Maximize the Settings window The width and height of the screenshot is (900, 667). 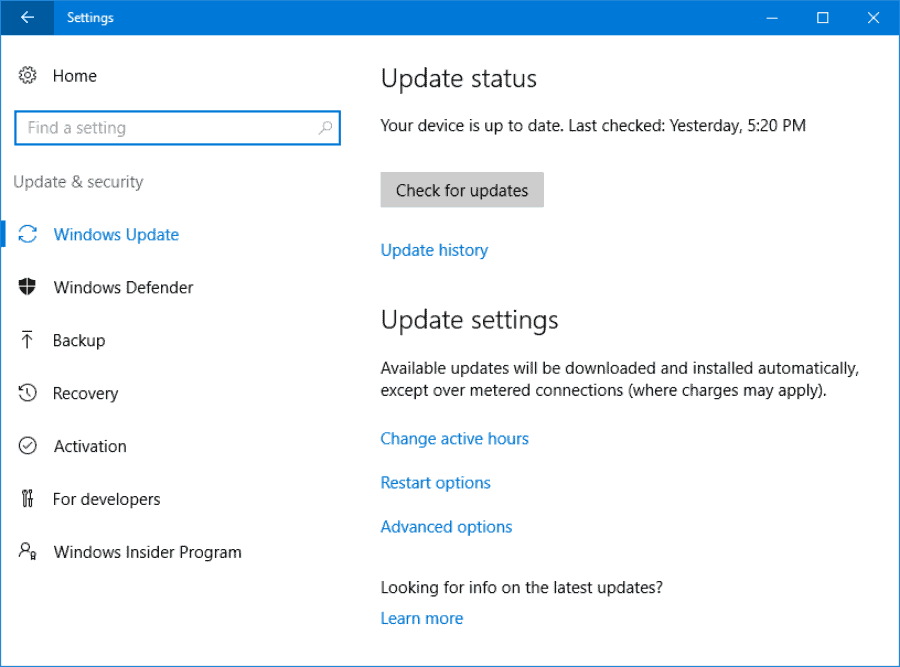tap(823, 17)
